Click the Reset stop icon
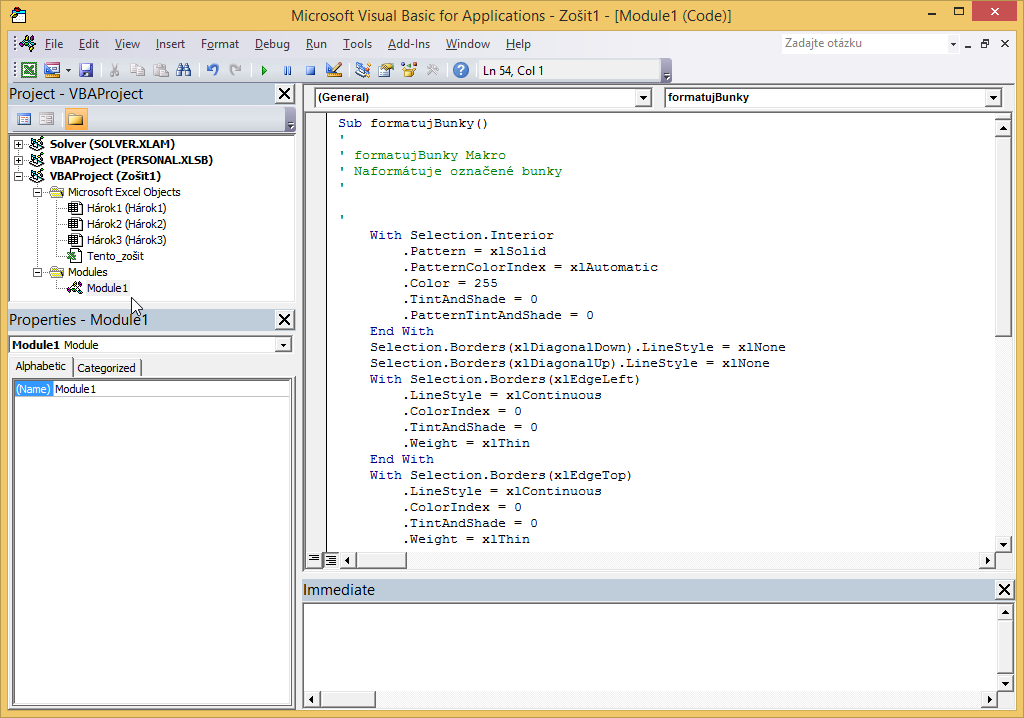The height and width of the screenshot is (718, 1024). point(311,70)
